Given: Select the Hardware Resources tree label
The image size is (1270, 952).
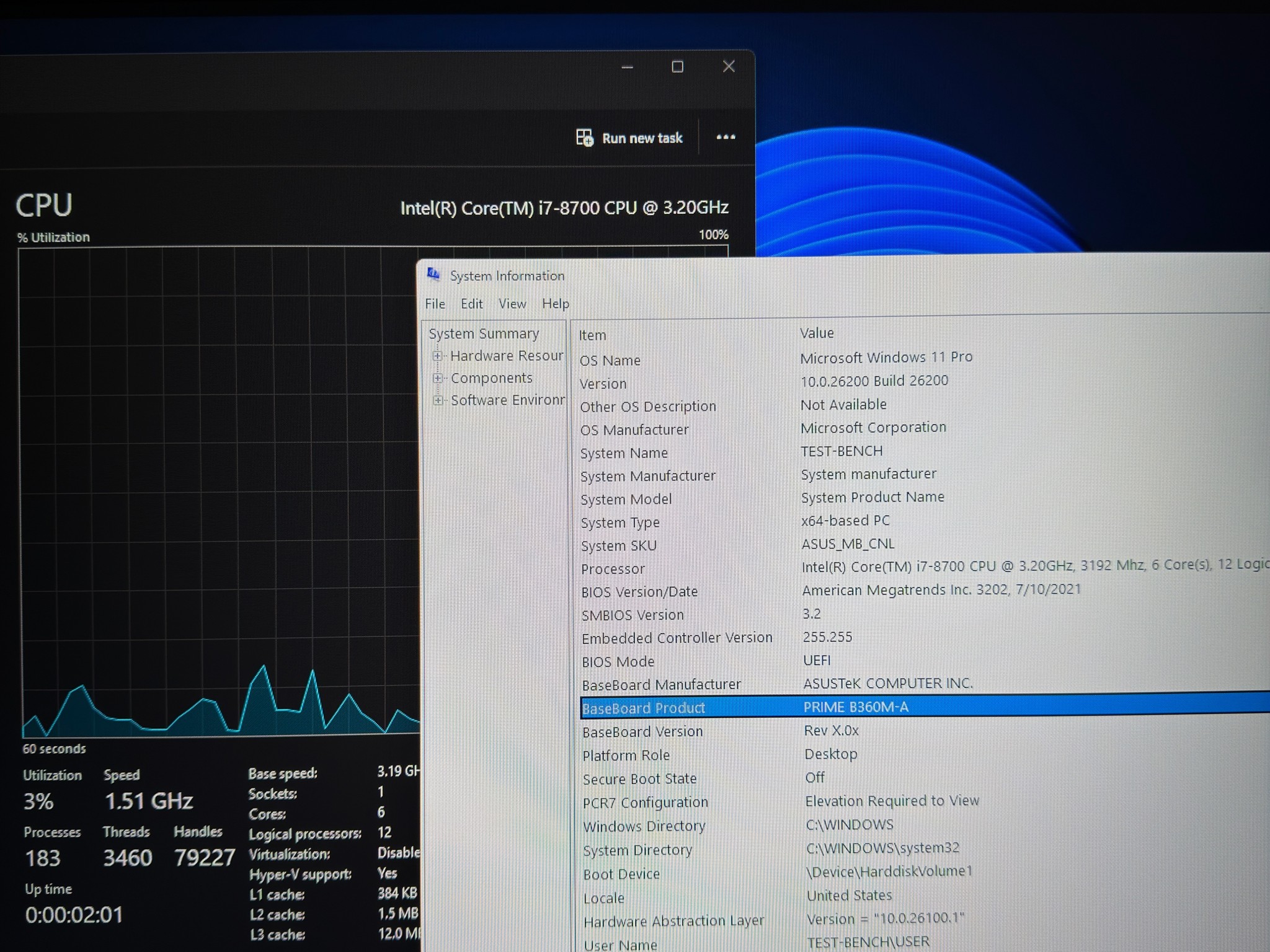Looking at the screenshot, I should coord(507,356).
